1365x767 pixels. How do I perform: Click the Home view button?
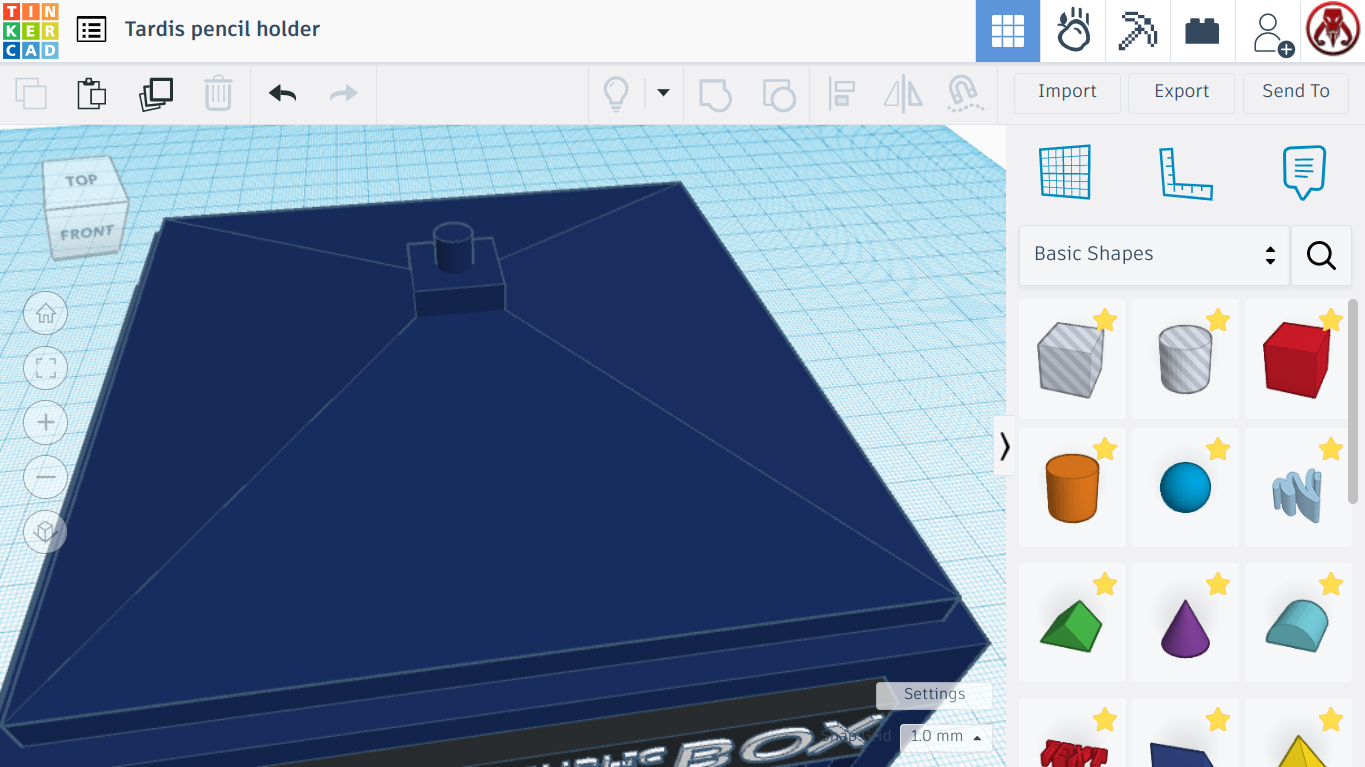(45, 314)
